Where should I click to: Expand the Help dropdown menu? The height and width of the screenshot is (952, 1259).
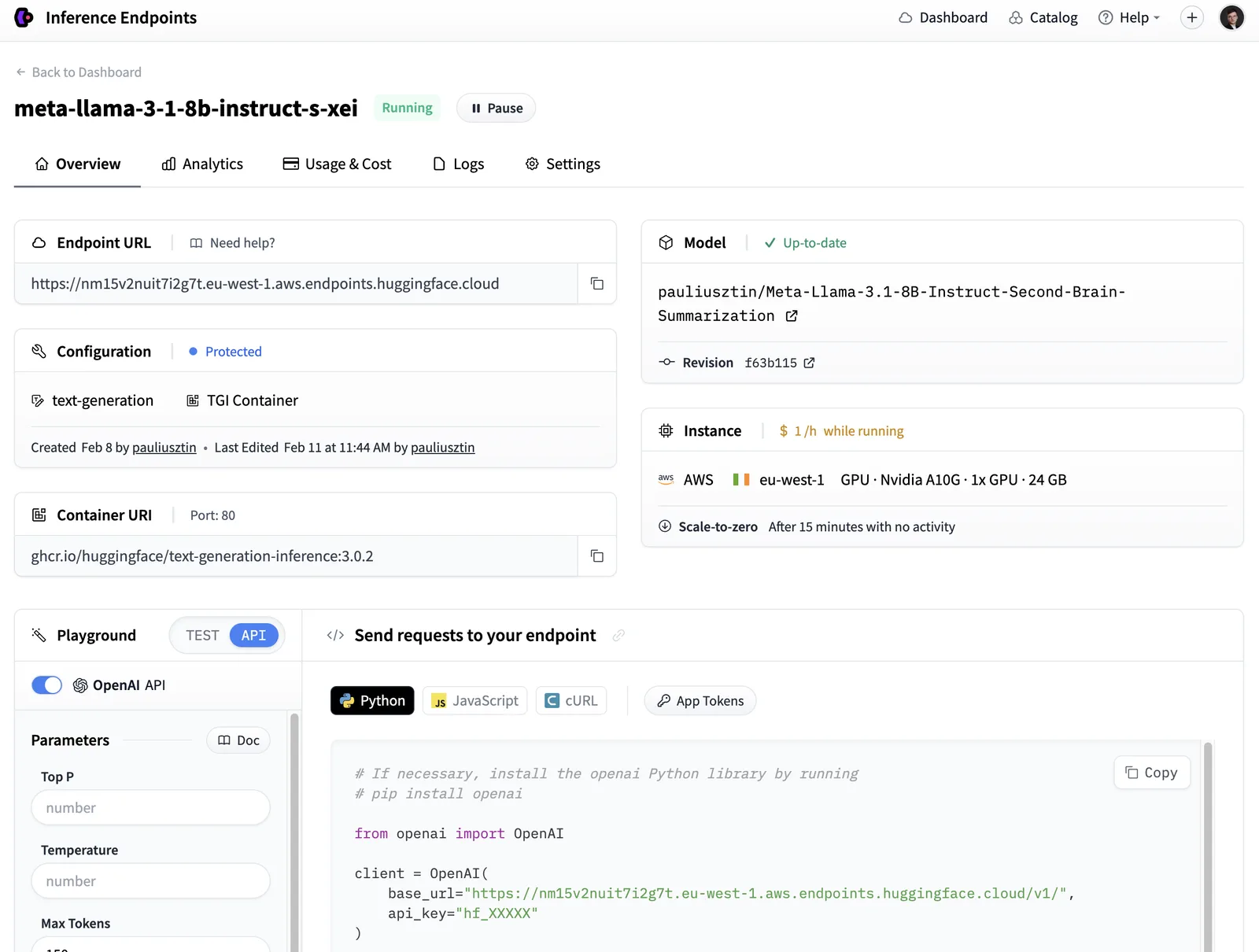point(1129,17)
